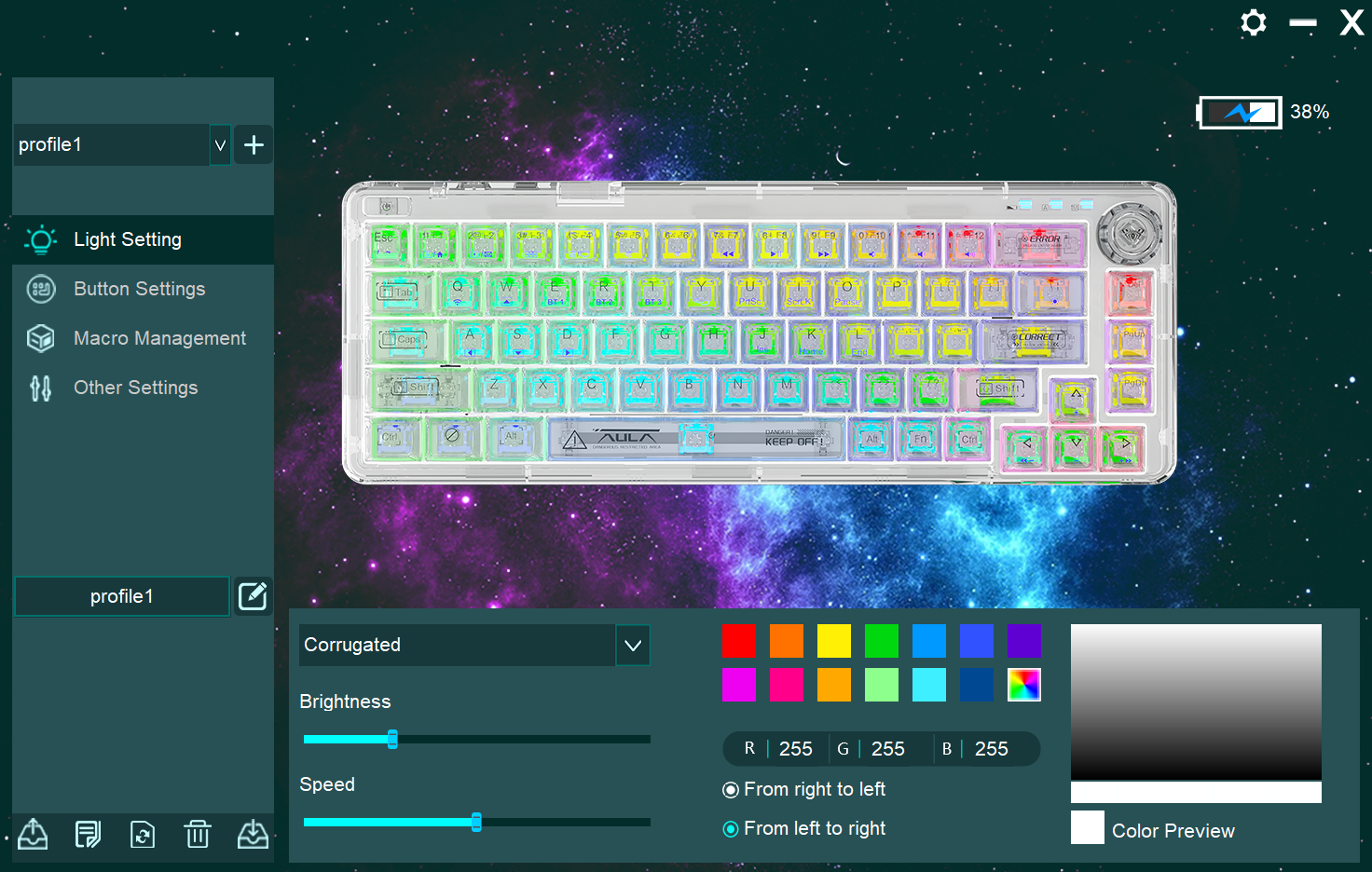Select 'From left to right' direction
1372x872 pixels.
pyautogui.click(x=731, y=829)
